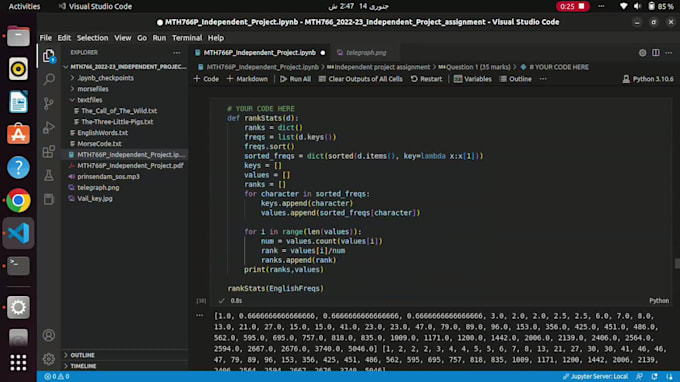Change cell language mode Python label
This screenshot has height=382, width=680.
659,300
